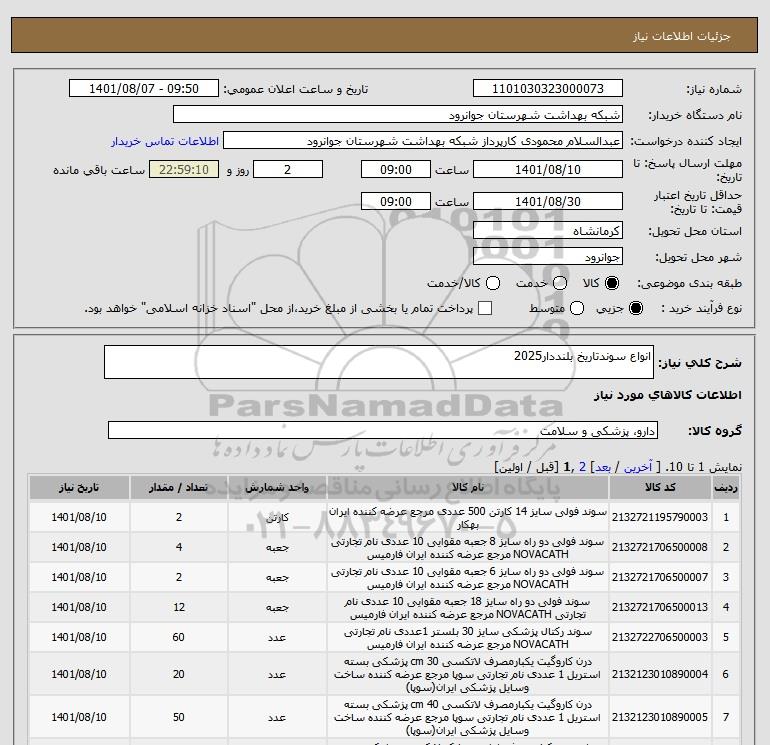The image size is (770, 745).
Task: Click item code 2132721706500013
Action: click(x=660, y=607)
